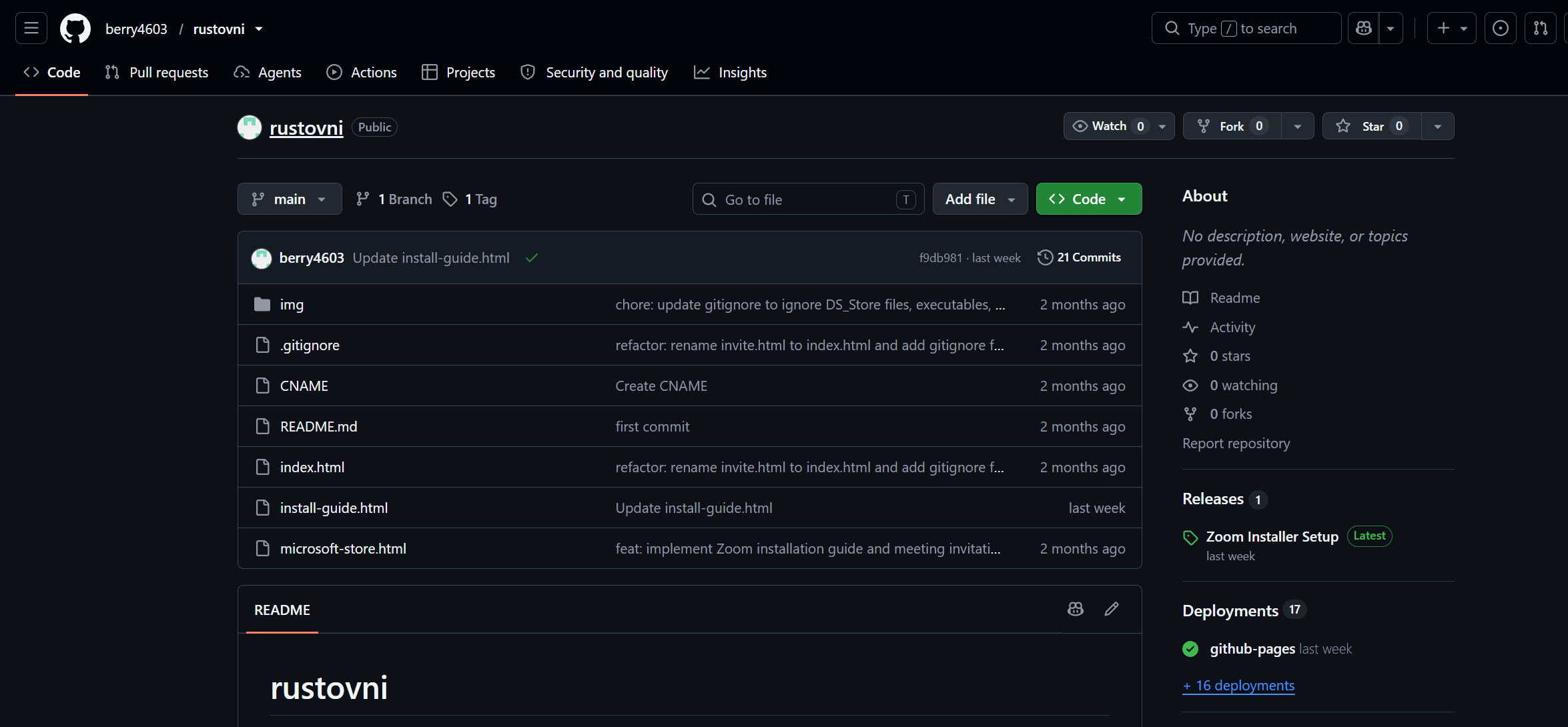Open commit history clock icon
This screenshot has width=1568, height=727.
(x=1045, y=257)
